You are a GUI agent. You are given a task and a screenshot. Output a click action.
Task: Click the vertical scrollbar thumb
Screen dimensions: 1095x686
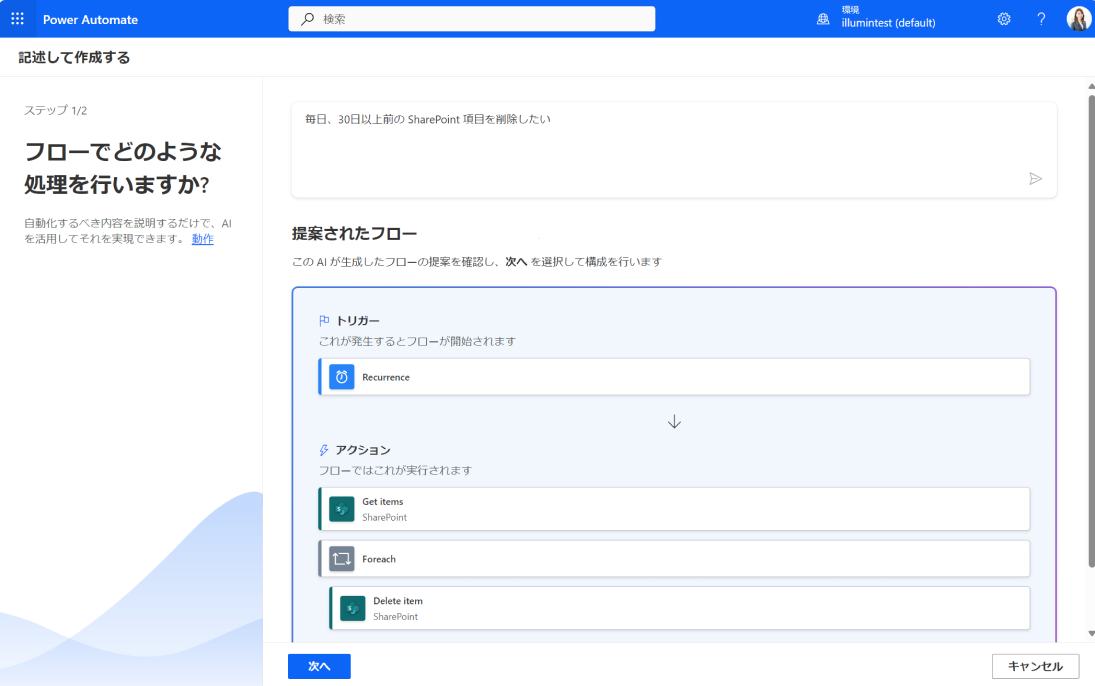[x=1091, y=331]
